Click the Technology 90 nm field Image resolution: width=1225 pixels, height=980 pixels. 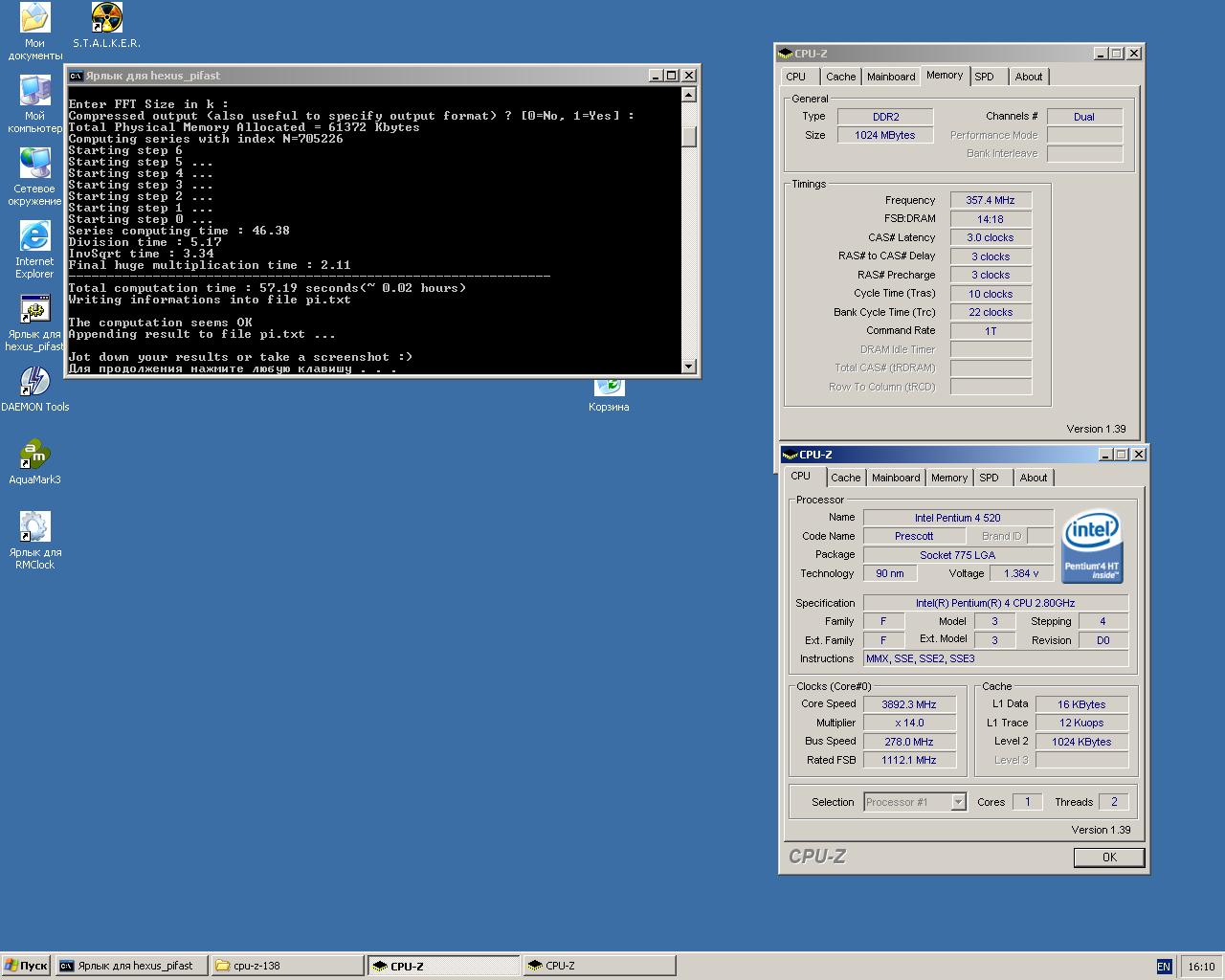coord(890,573)
